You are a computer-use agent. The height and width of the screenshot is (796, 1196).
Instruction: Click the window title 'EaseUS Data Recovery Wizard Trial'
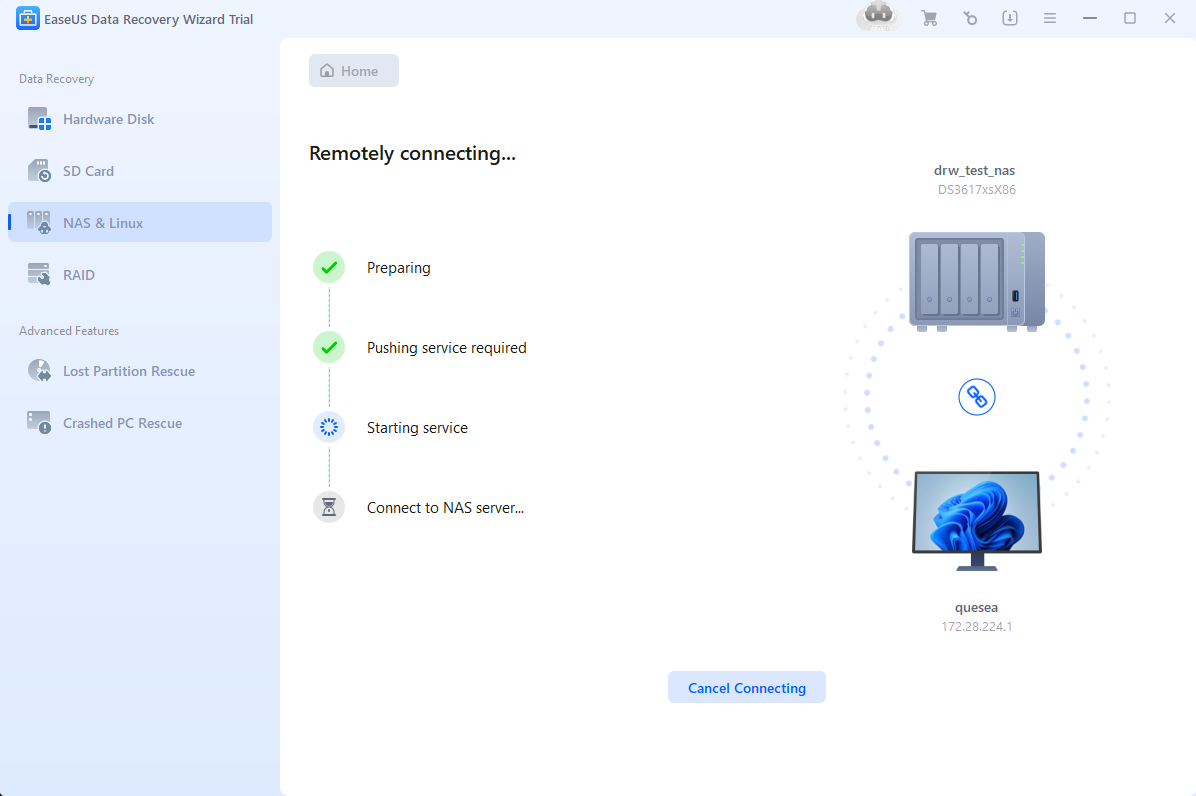[149, 19]
